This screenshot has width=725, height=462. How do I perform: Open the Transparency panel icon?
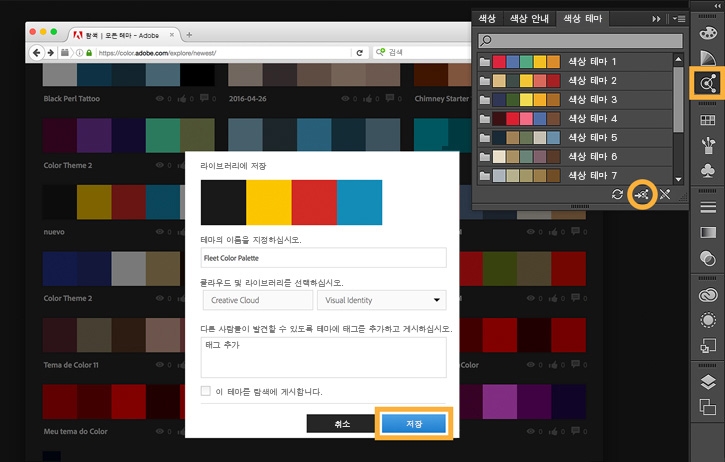[707, 258]
